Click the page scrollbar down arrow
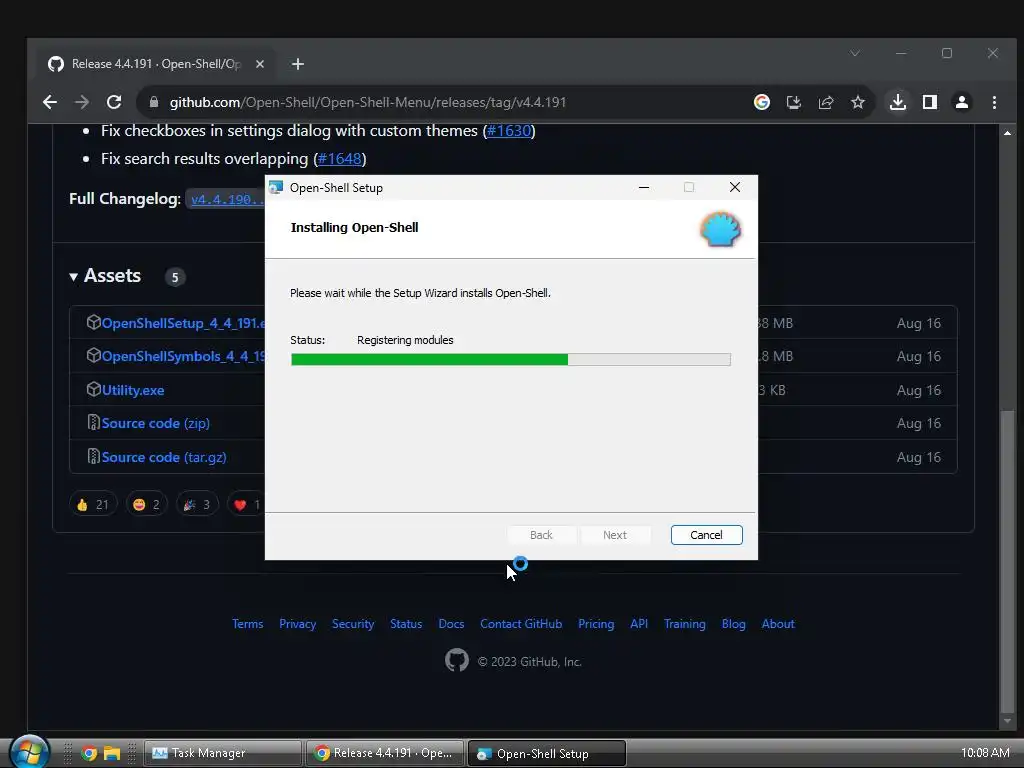 pyautogui.click(x=1007, y=722)
